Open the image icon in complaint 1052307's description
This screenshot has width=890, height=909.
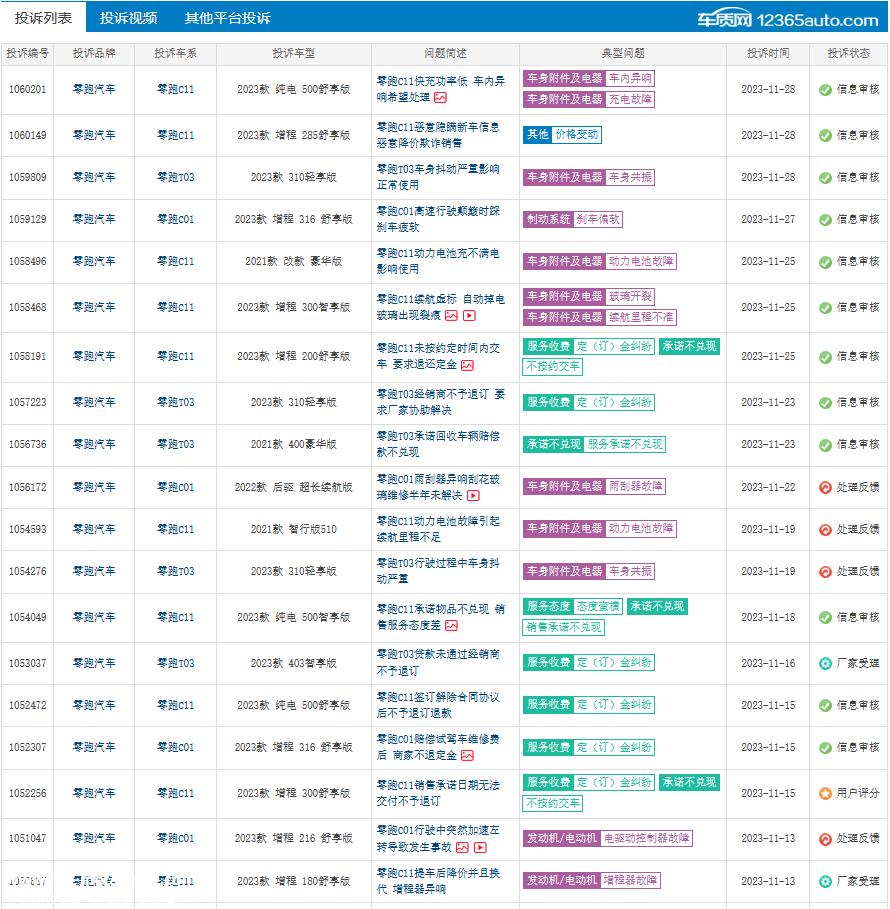point(467,755)
